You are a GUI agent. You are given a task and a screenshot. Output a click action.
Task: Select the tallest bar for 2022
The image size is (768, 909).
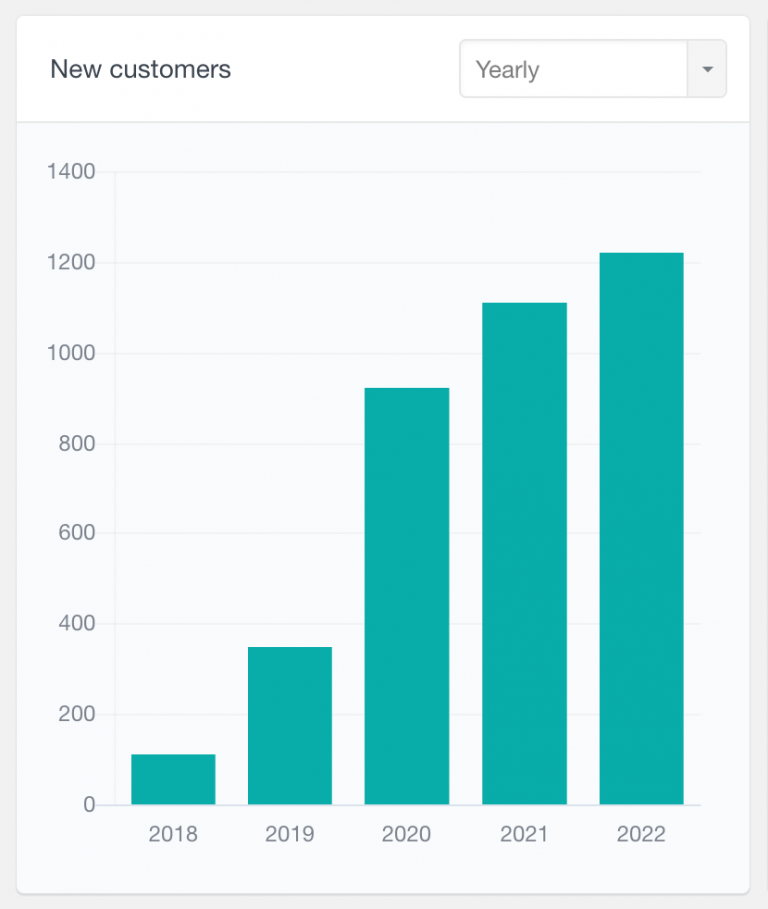point(641,528)
